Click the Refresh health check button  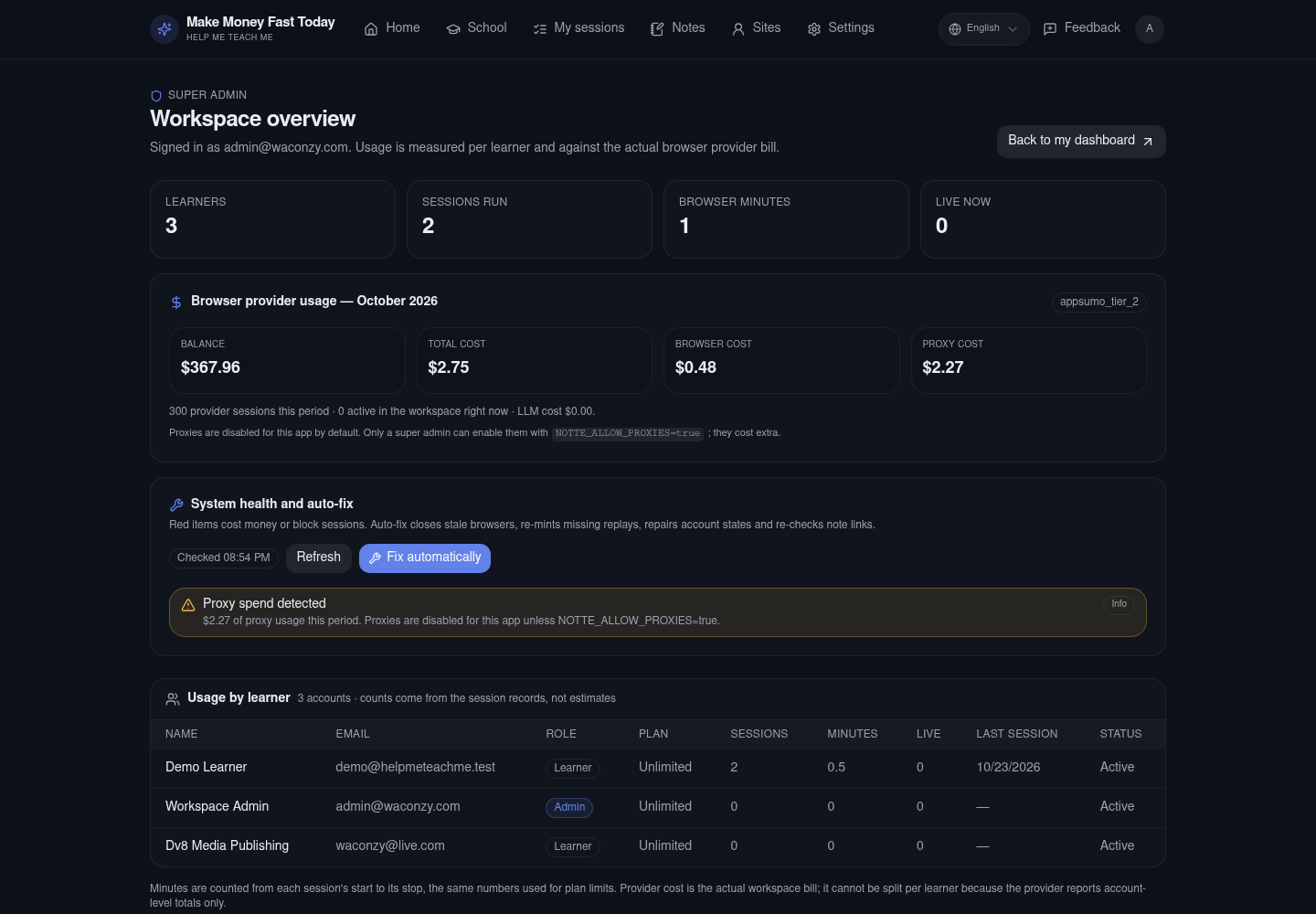[x=318, y=558]
